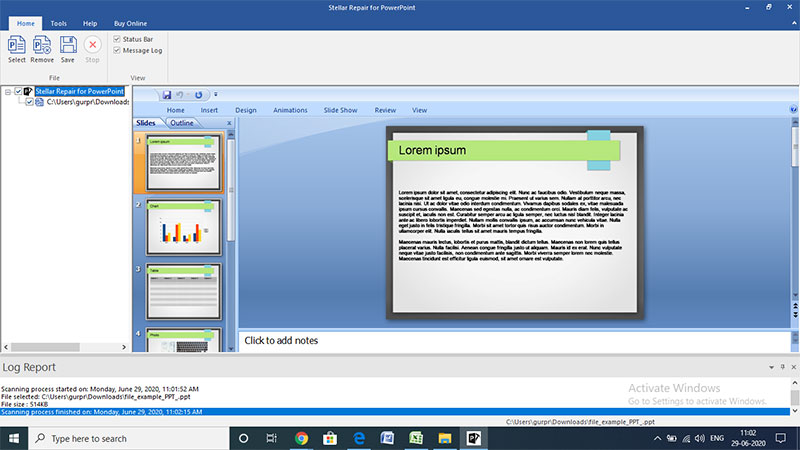The image size is (800, 450).
Task: Click file icon beside C:\Users\gurpr path
Action: point(39,102)
